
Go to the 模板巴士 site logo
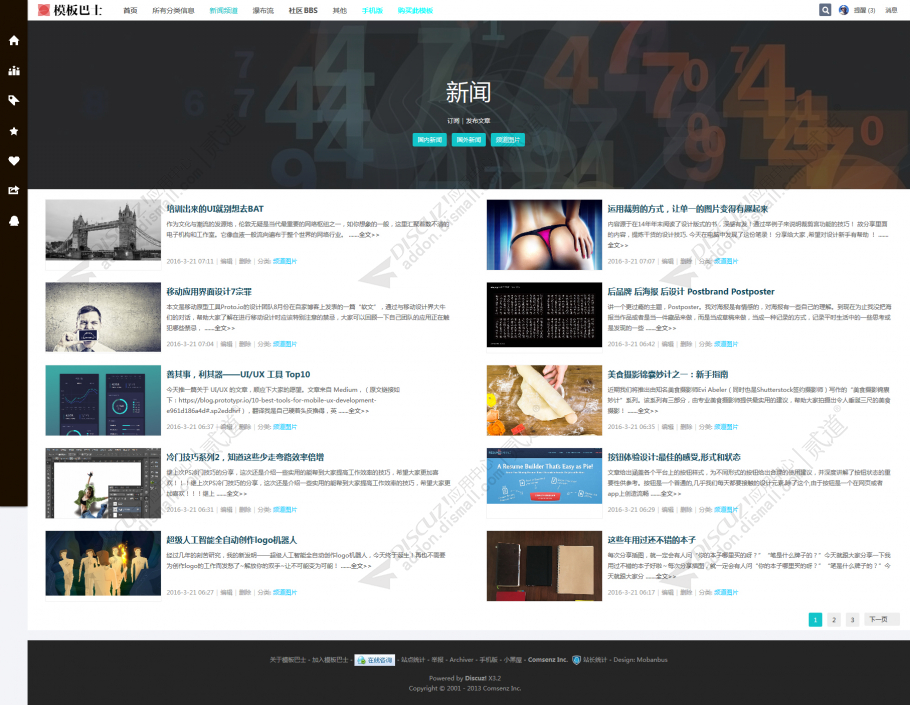coord(70,10)
